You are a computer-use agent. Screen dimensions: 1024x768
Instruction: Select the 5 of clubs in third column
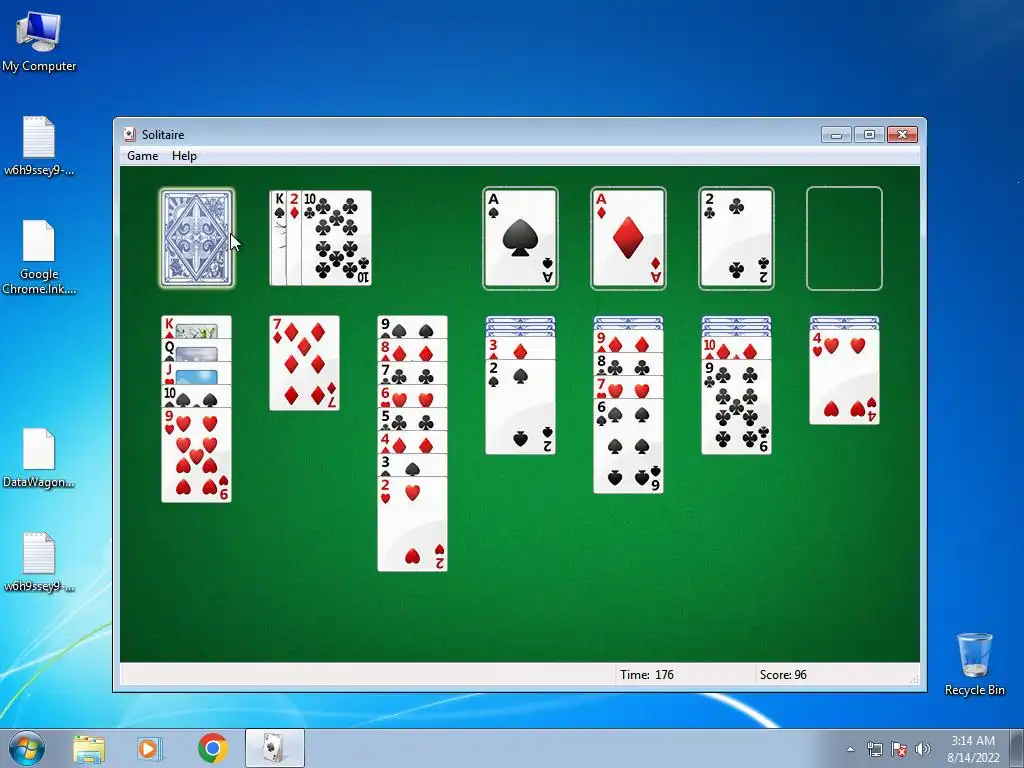pyautogui.click(x=413, y=419)
